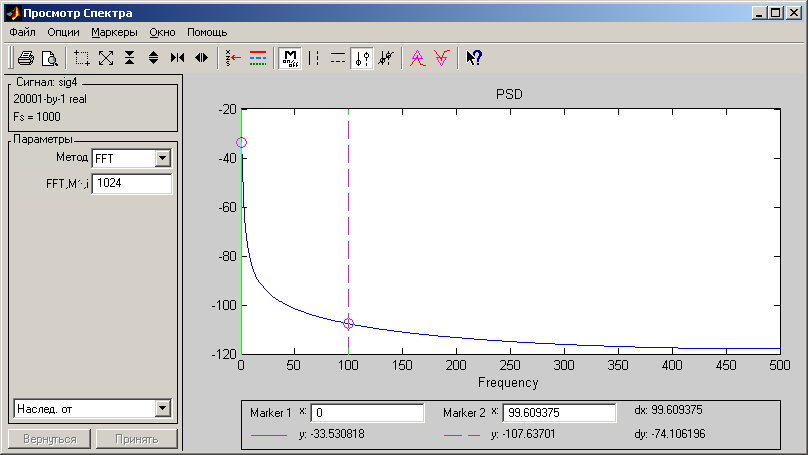This screenshot has height=455, width=808.
Task: Open the Маркеры menu
Action: point(114,32)
